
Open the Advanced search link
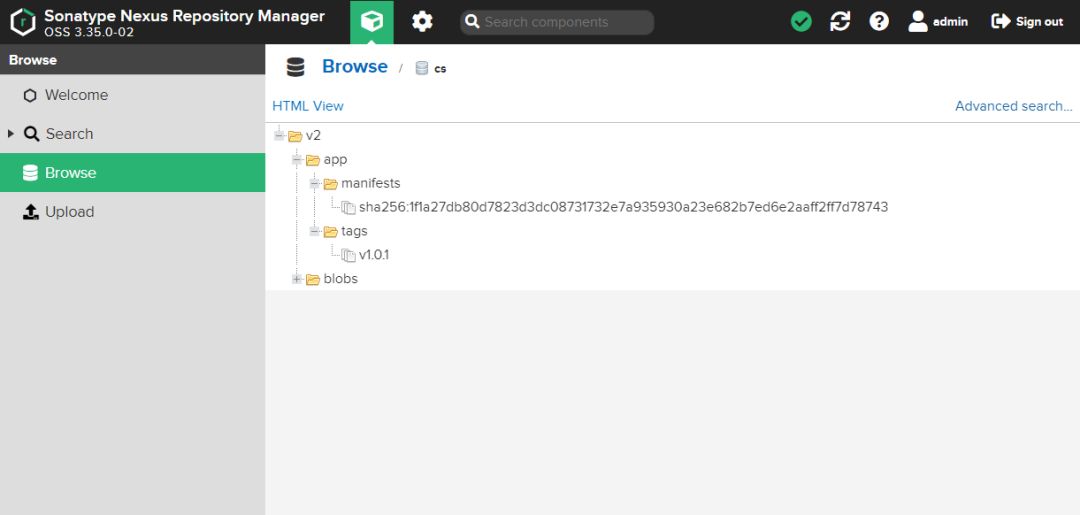[x=1014, y=106]
